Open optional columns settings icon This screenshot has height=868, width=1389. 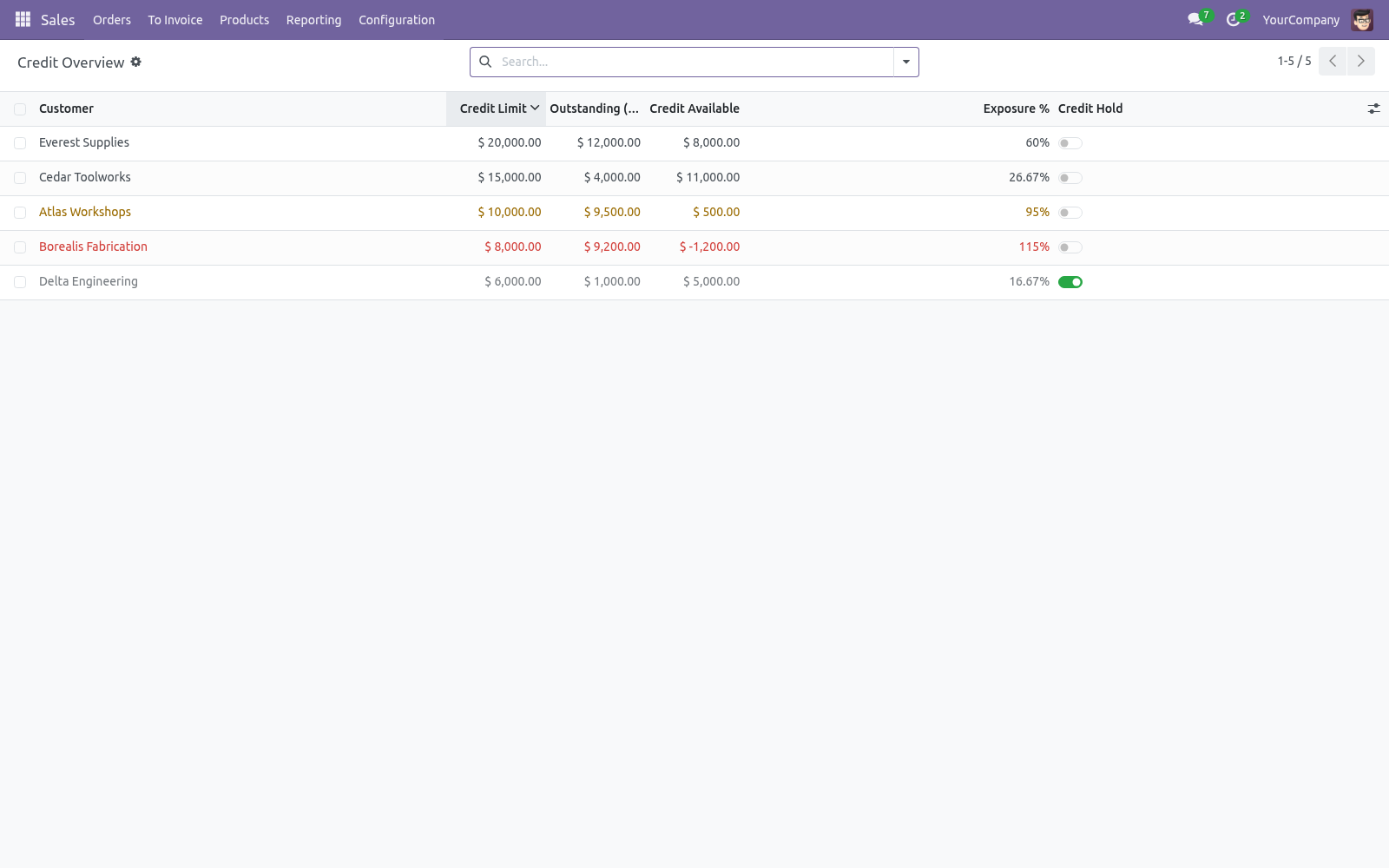pyautogui.click(x=1373, y=108)
